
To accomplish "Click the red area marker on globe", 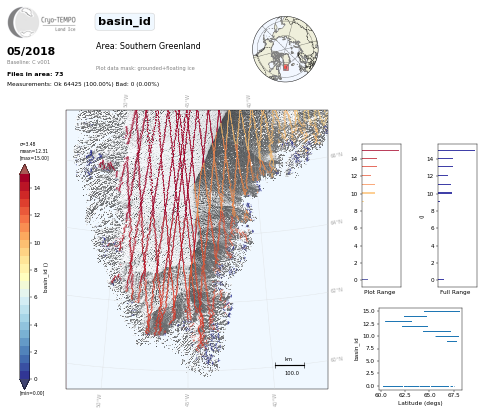I will tap(286, 67).
